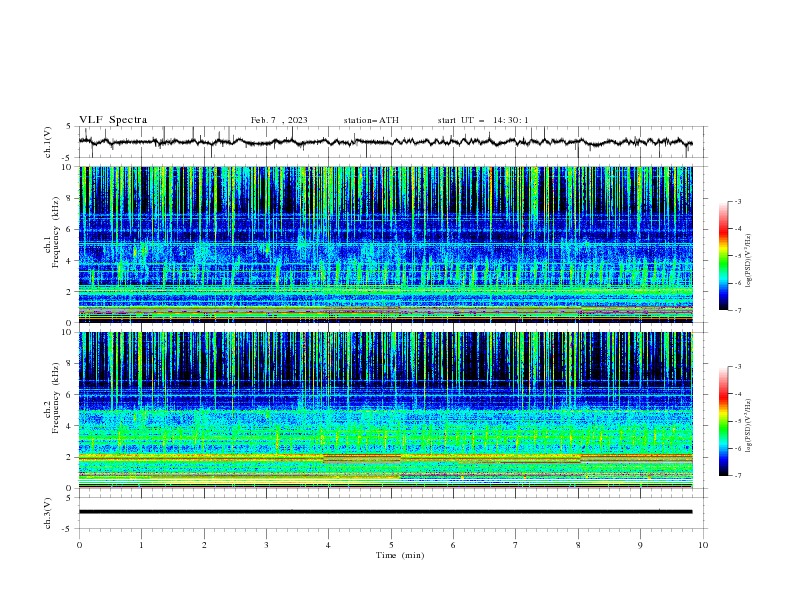This screenshot has width=792, height=612.
Task: Click the upper log(PSD) color bar
Action: 723,256
